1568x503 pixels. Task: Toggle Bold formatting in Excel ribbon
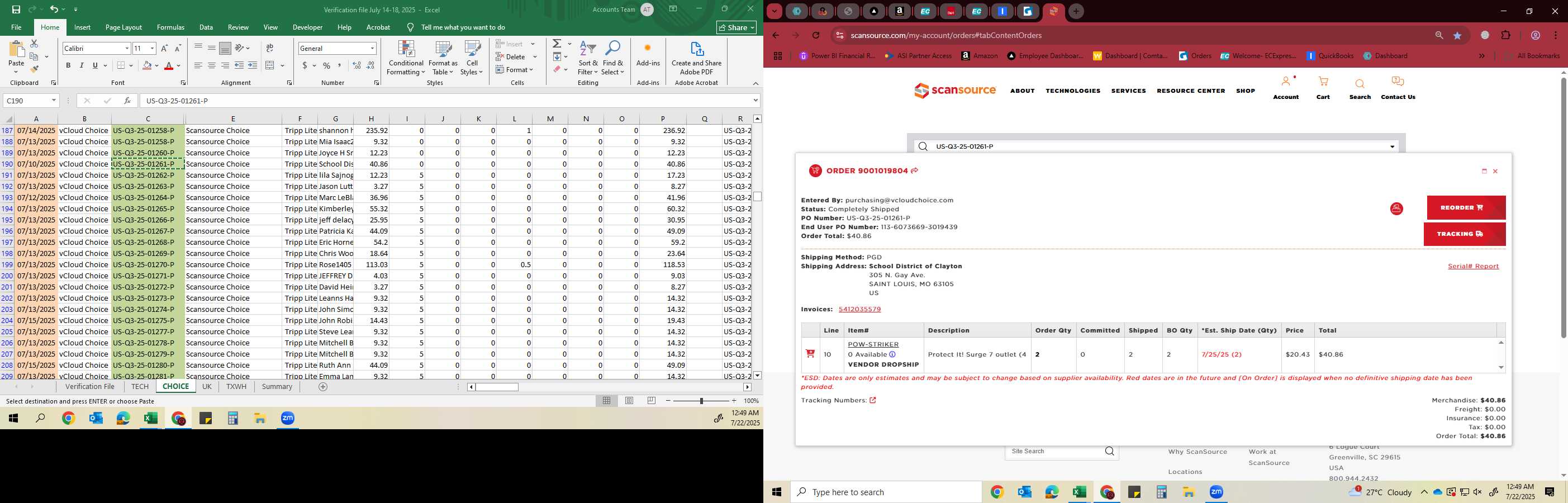click(x=68, y=66)
